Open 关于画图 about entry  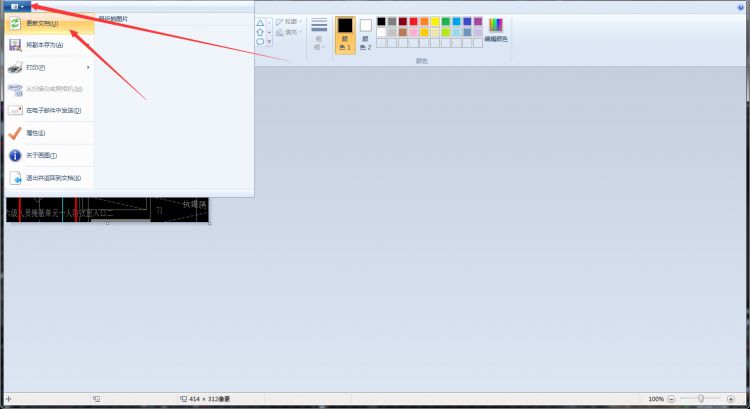pos(49,155)
